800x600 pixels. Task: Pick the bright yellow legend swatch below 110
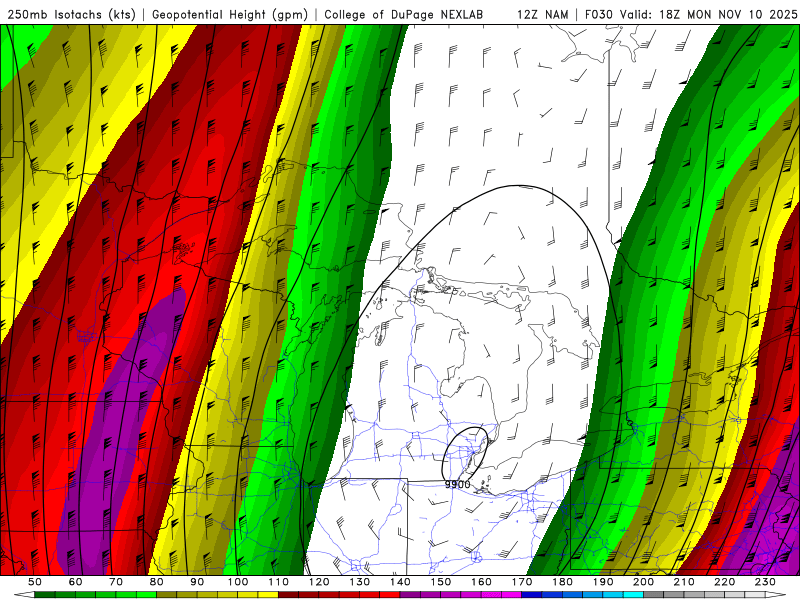pos(268,595)
